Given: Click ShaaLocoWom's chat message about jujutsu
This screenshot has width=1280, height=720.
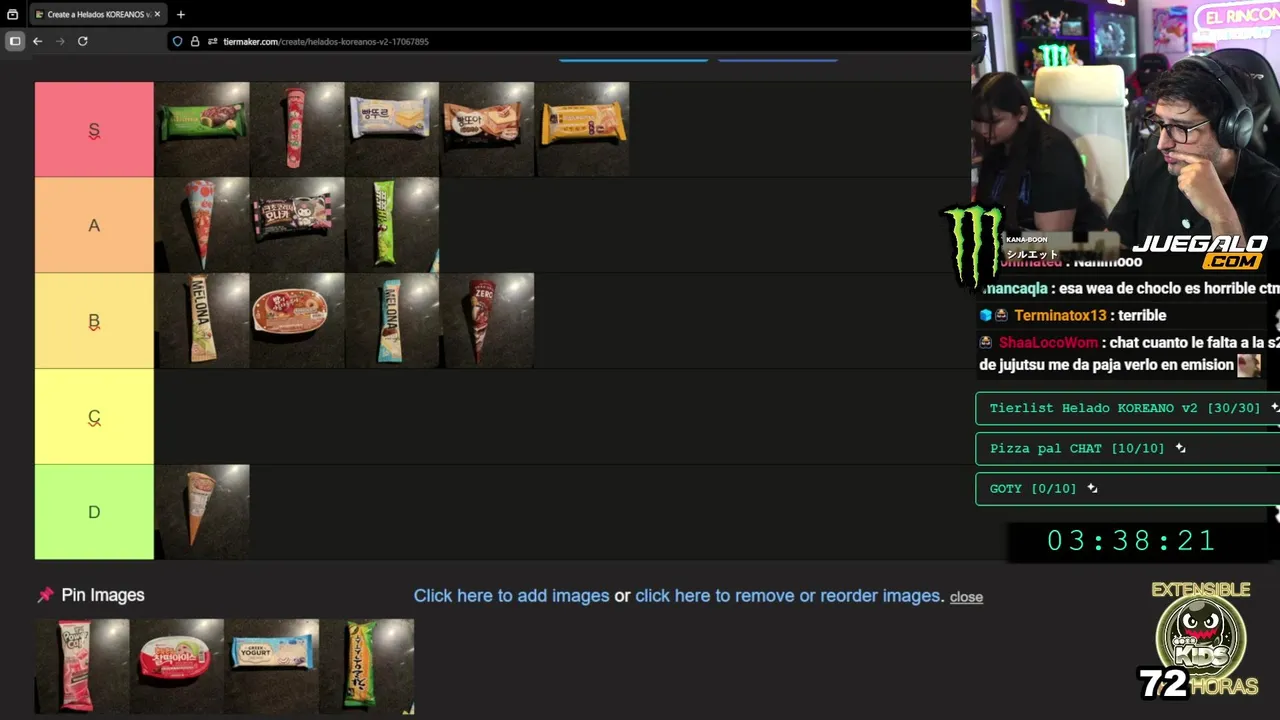Looking at the screenshot, I should 1127,353.
